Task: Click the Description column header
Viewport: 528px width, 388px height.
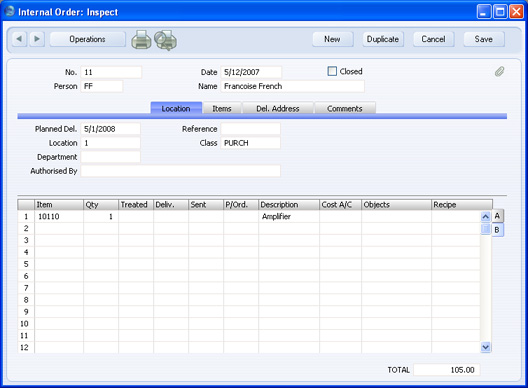Action: [x=289, y=205]
